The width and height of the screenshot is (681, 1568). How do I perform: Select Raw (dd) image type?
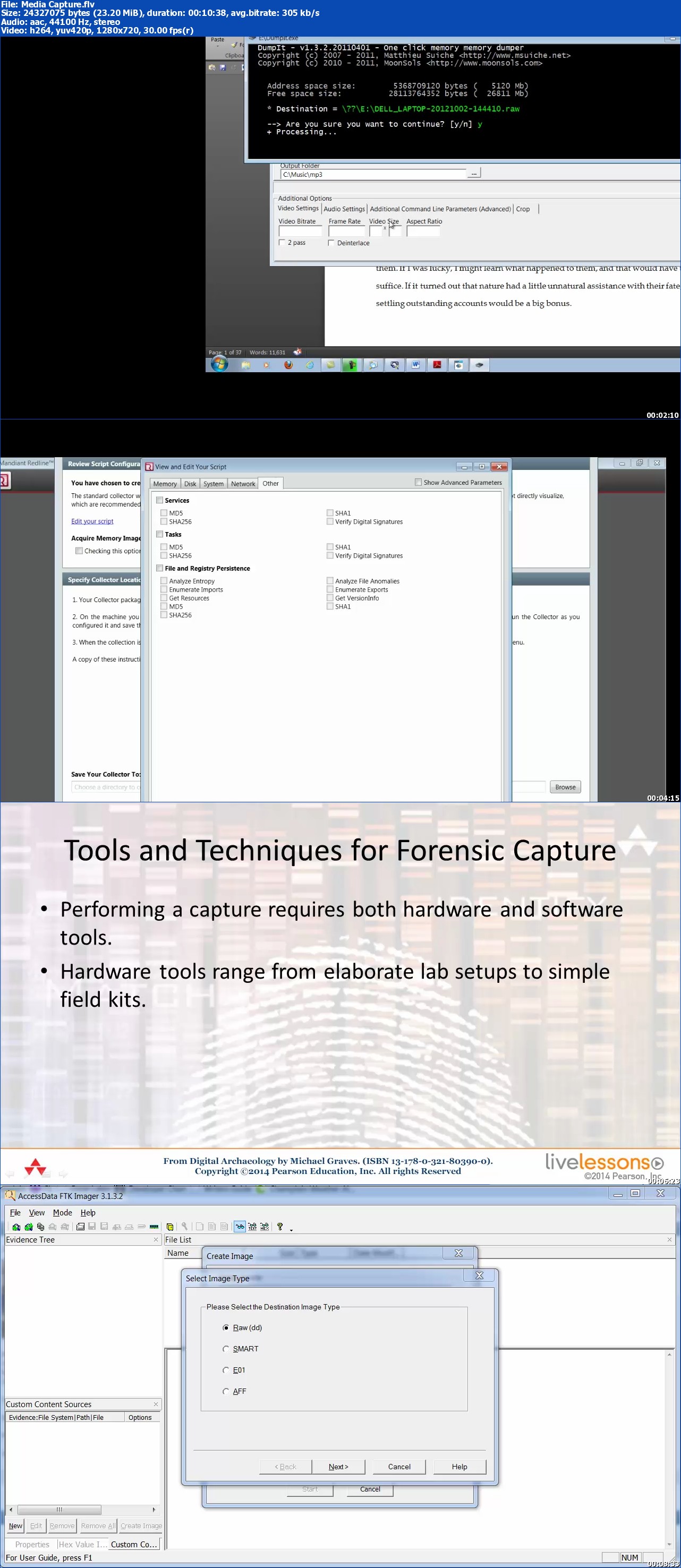(x=225, y=1327)
